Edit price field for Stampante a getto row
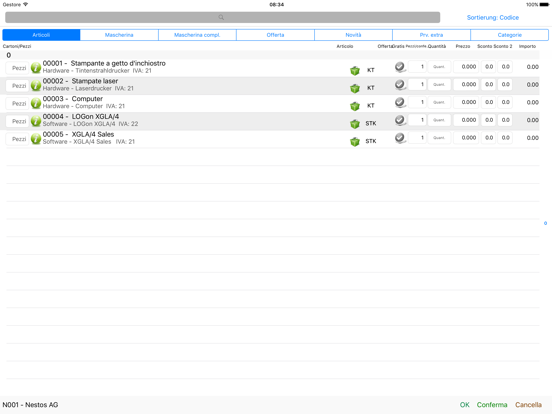Image resolution: width=552 pixels, height=414 pixels. 466,67
